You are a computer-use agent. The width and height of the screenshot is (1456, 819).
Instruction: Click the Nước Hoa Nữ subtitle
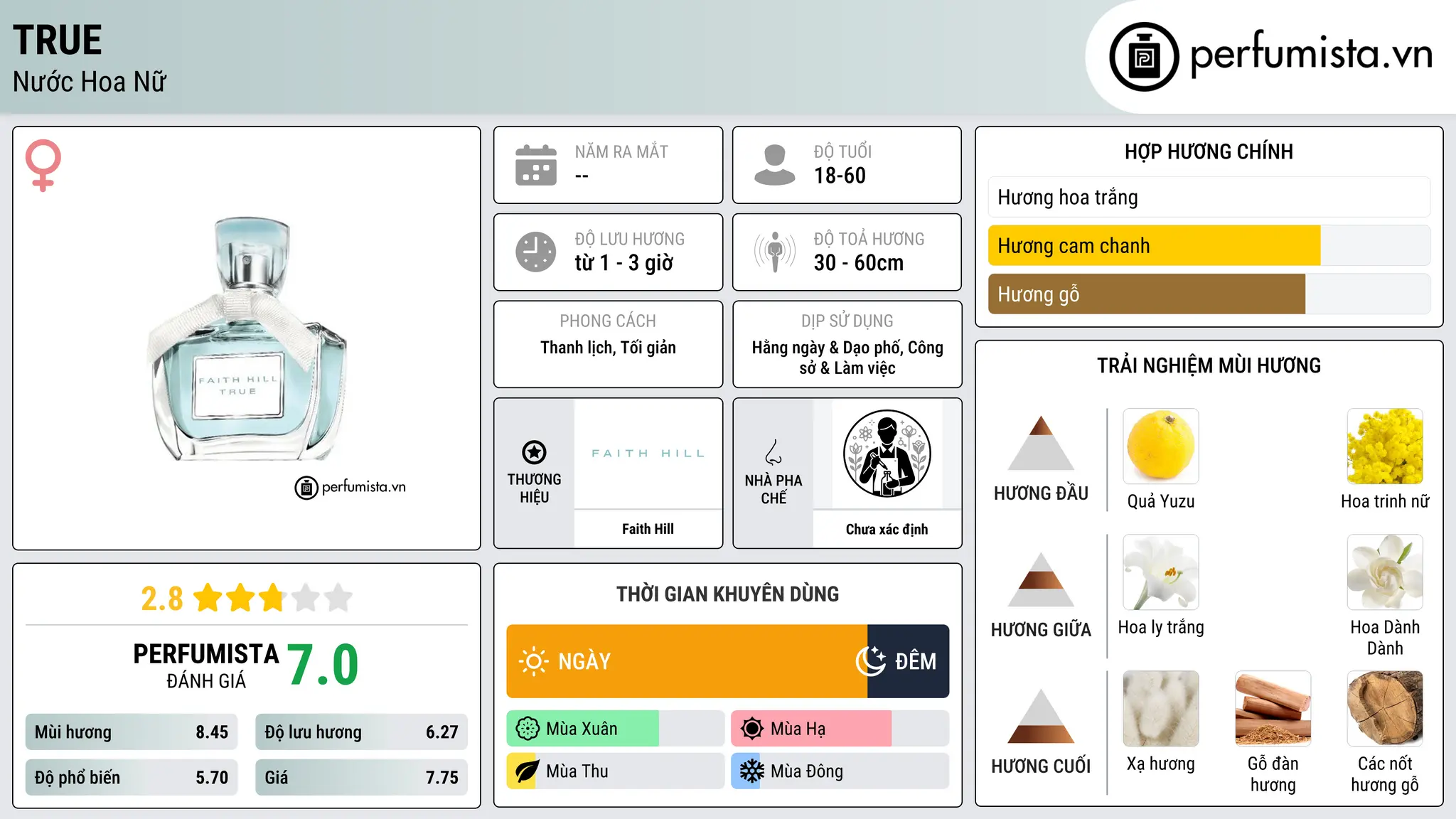[90, 82]
